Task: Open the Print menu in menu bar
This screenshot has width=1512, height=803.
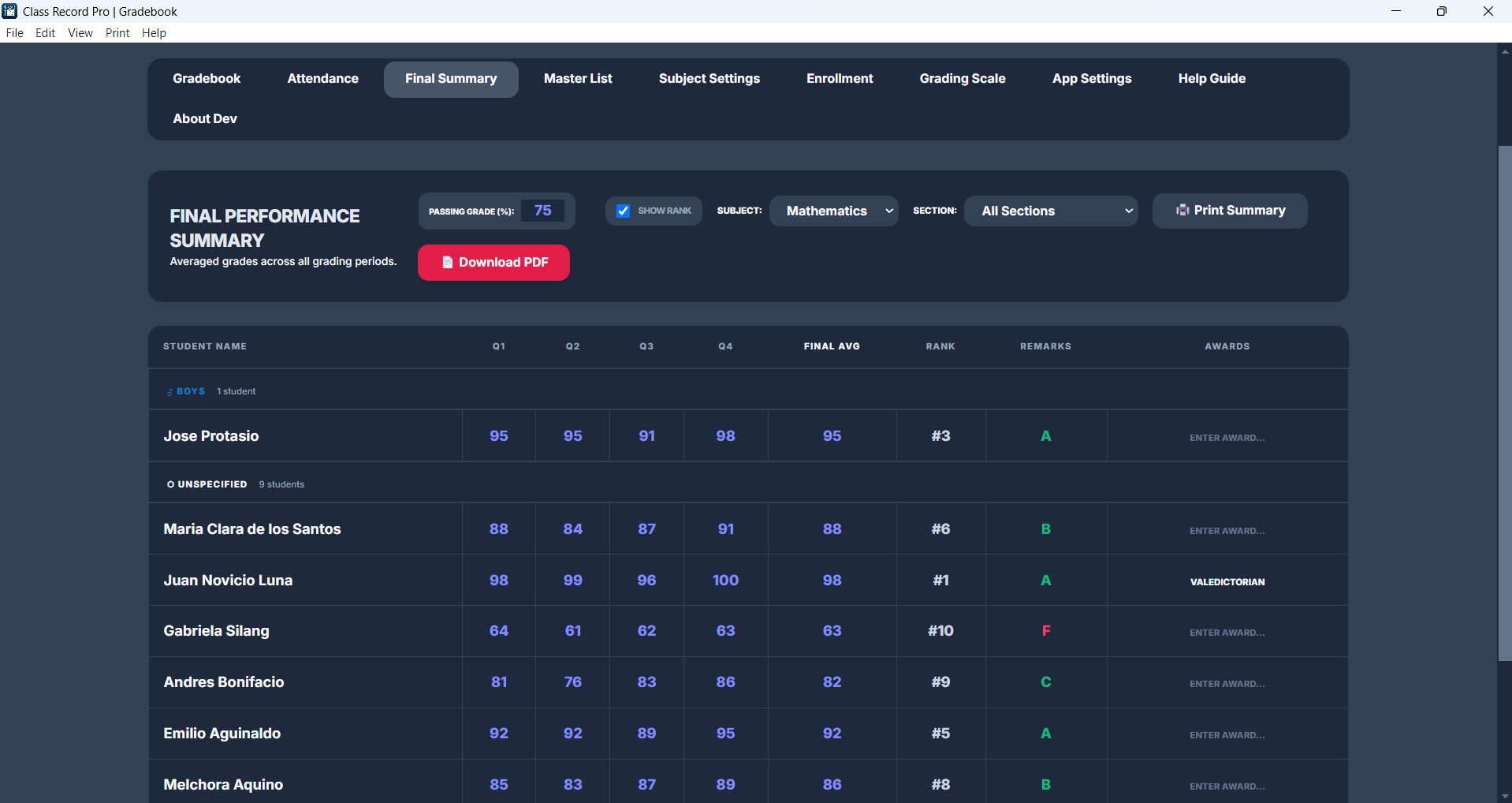Action: pyautogui.click(x=117, y=33)
